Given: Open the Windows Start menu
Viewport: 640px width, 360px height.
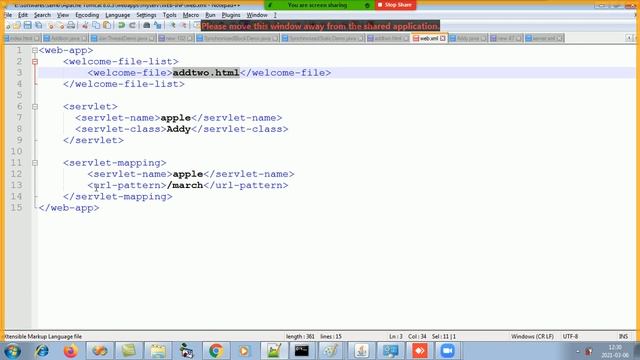Looking at the screenshot, I should click(12, 351).
